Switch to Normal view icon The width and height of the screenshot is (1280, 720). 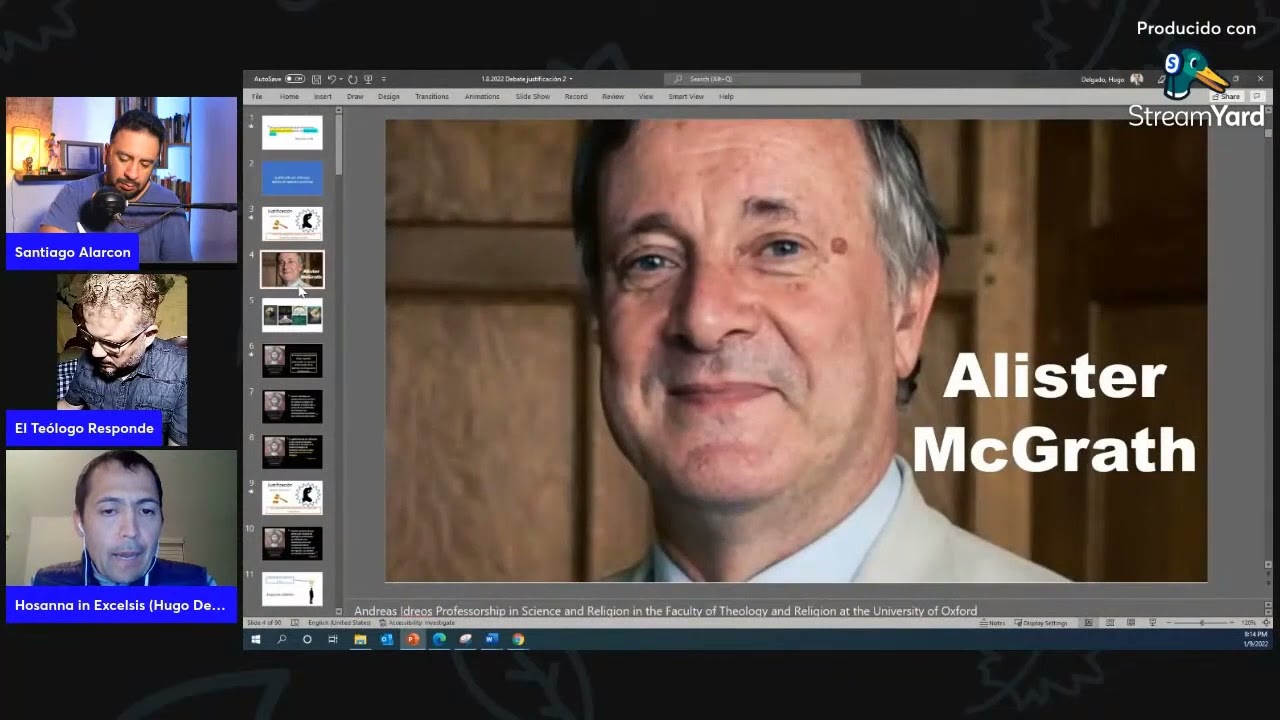tap(1088, 623)
